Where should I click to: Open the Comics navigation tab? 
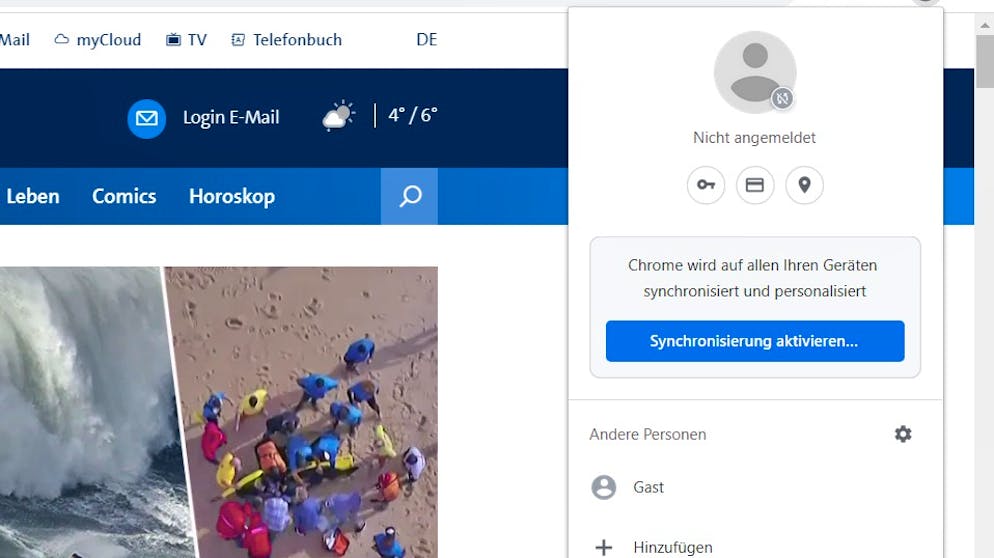124,197
